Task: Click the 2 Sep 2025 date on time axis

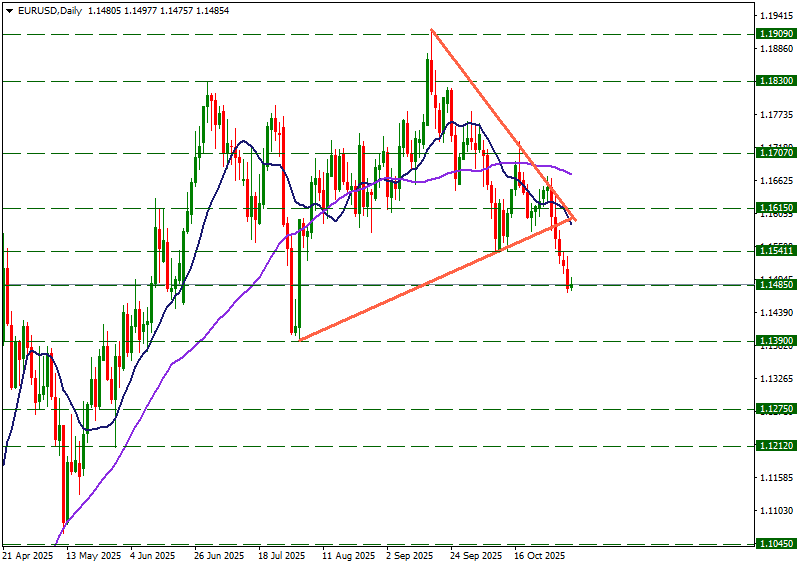Action: coord(410,555)
